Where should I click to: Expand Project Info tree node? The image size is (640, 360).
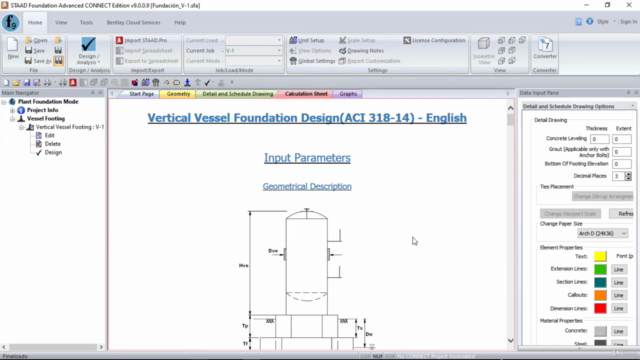tap(13, 110)
